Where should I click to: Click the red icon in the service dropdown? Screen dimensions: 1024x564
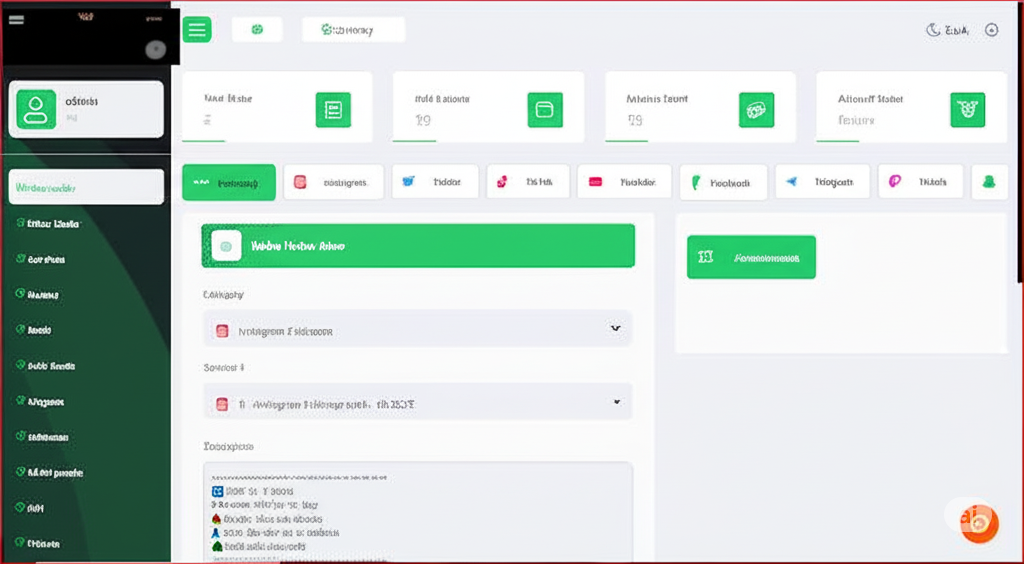[x=222, y=404]
